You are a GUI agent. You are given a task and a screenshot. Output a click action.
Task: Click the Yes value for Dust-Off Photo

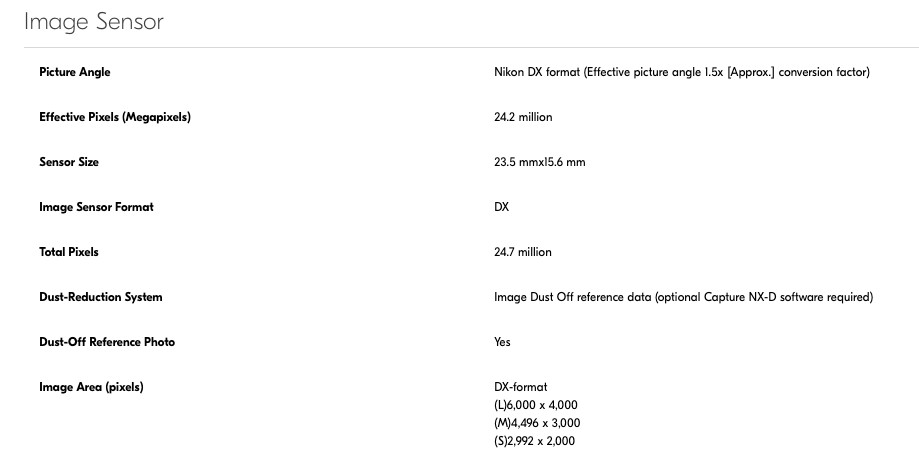click(502, 342)
